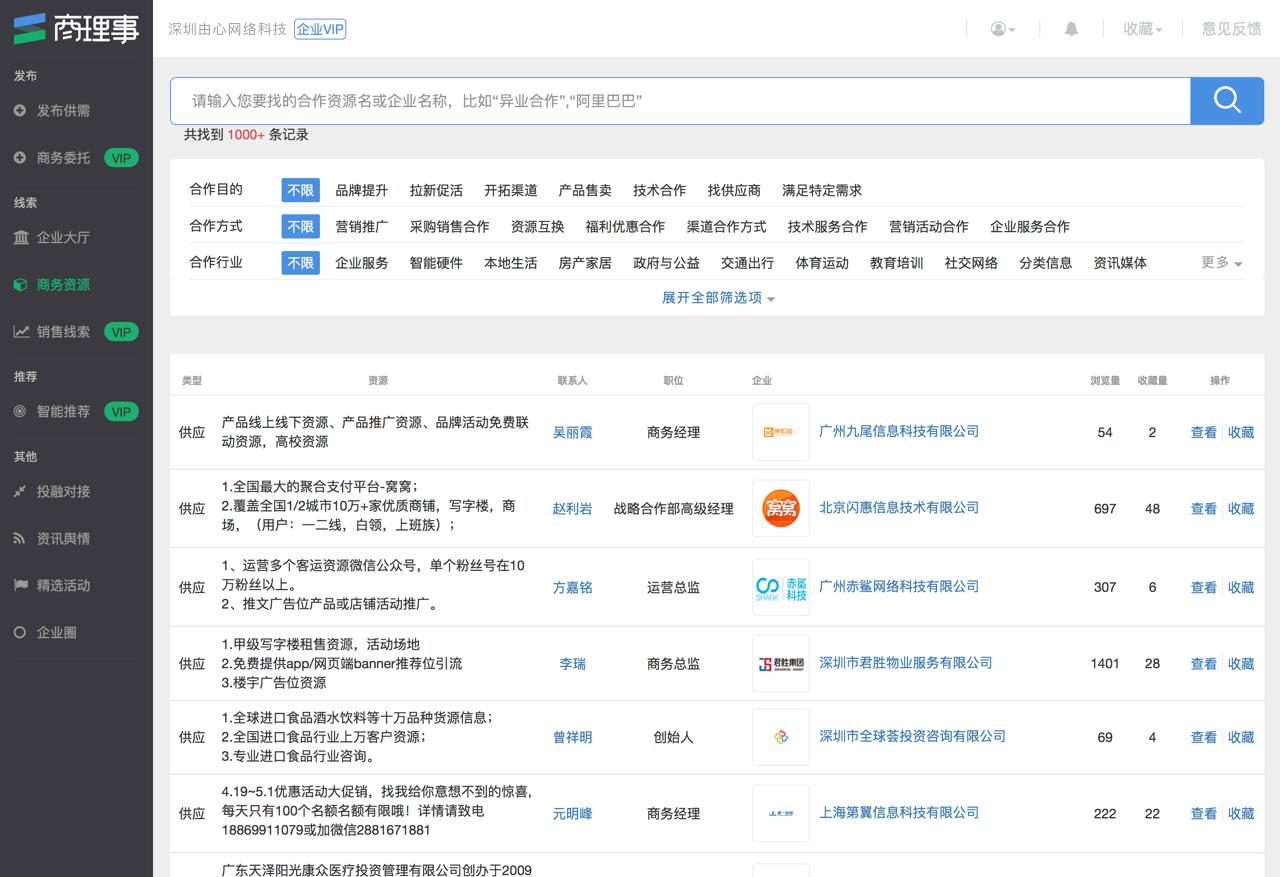This screenshot has width=1280, height=877.
Task: Click the 销售线索 chart icon in sidebar
Action: coord(20,332)
